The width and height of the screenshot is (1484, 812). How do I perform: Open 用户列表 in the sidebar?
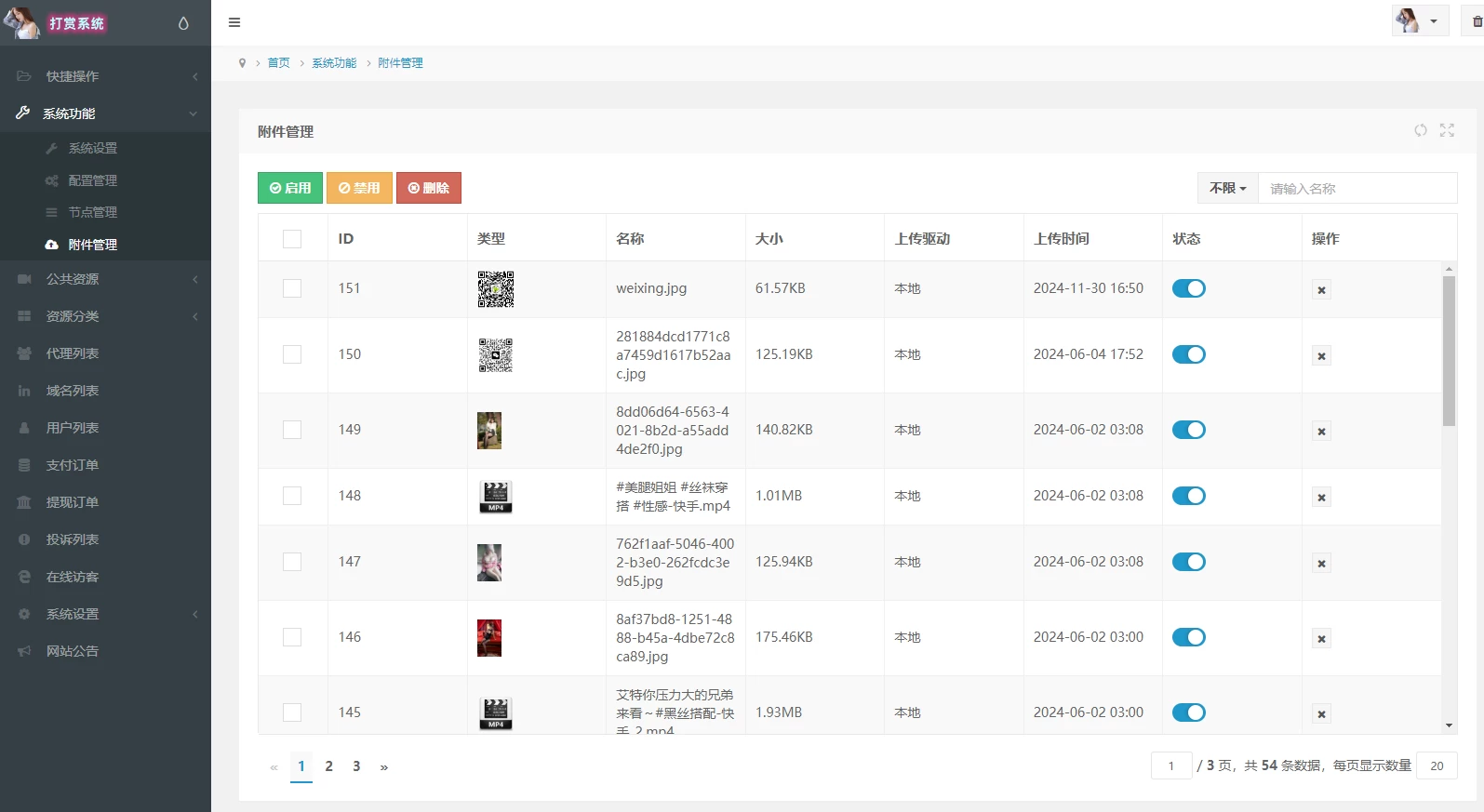click(73, 428)
